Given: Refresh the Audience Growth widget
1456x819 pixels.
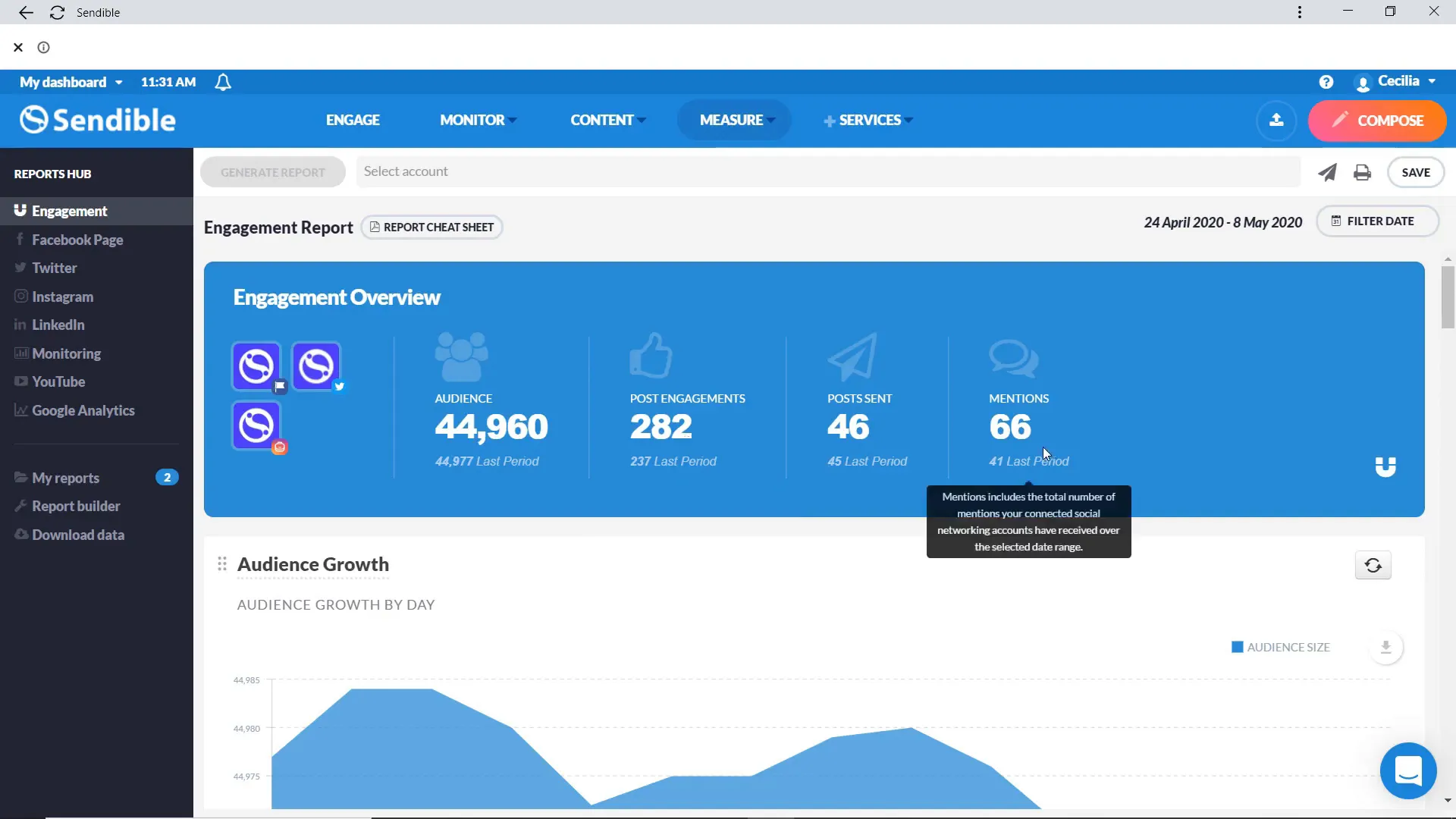Looking at the screenshot, I should pos(1373,566).
